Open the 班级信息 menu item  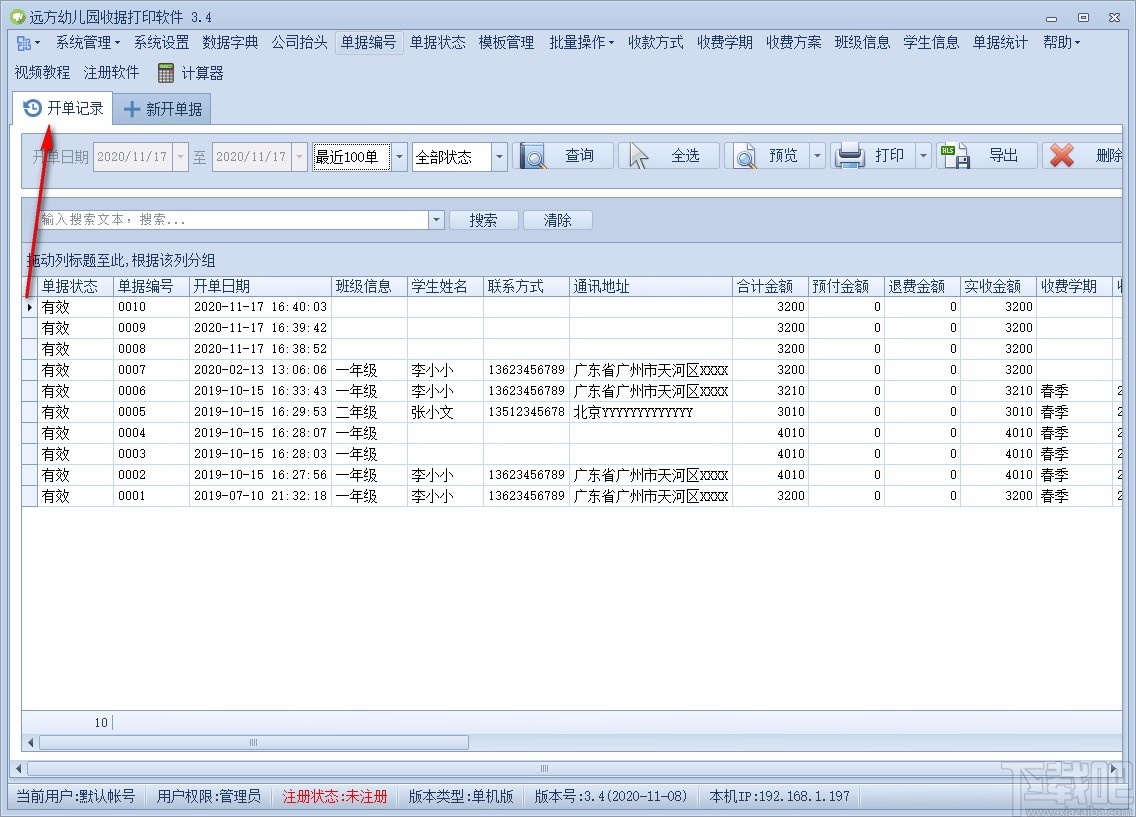[862, 43]
